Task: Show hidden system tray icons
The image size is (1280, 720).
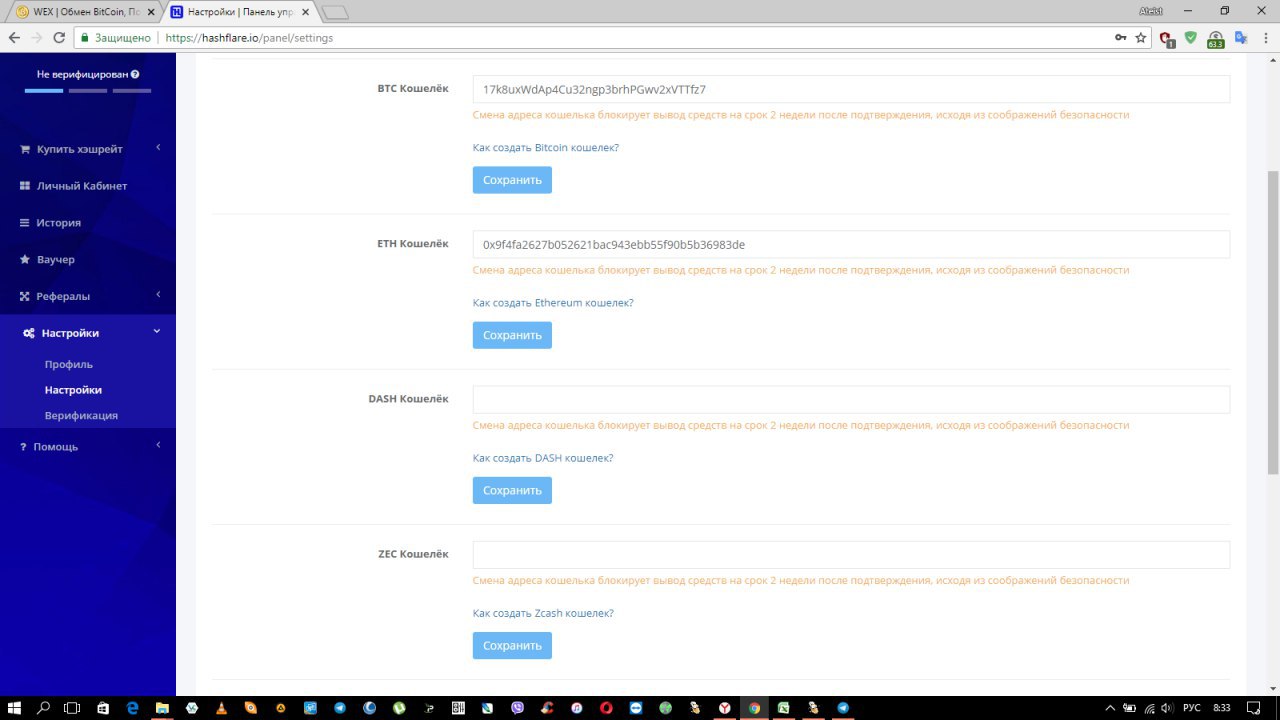Action: 1112,707
